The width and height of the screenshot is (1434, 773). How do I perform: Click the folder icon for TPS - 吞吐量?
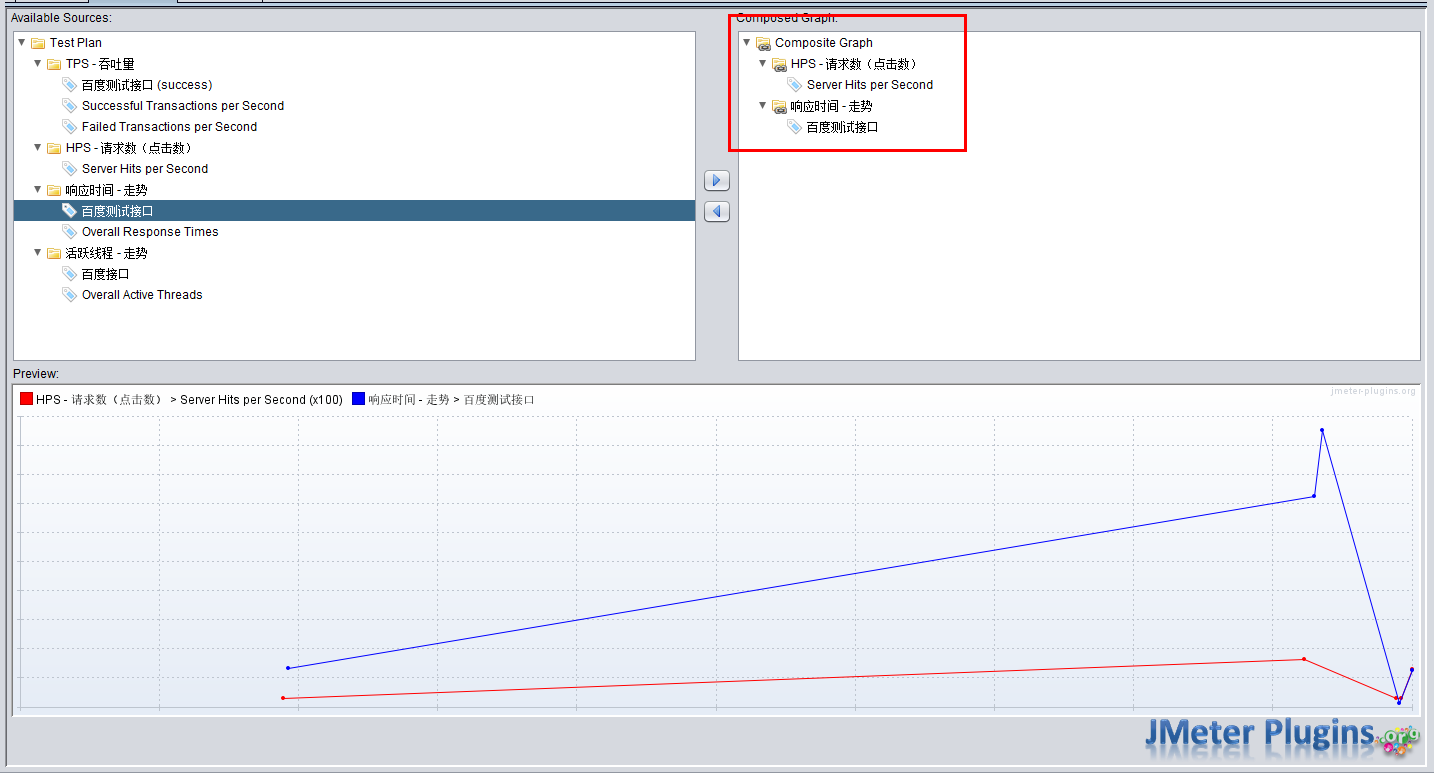point(54,63)
